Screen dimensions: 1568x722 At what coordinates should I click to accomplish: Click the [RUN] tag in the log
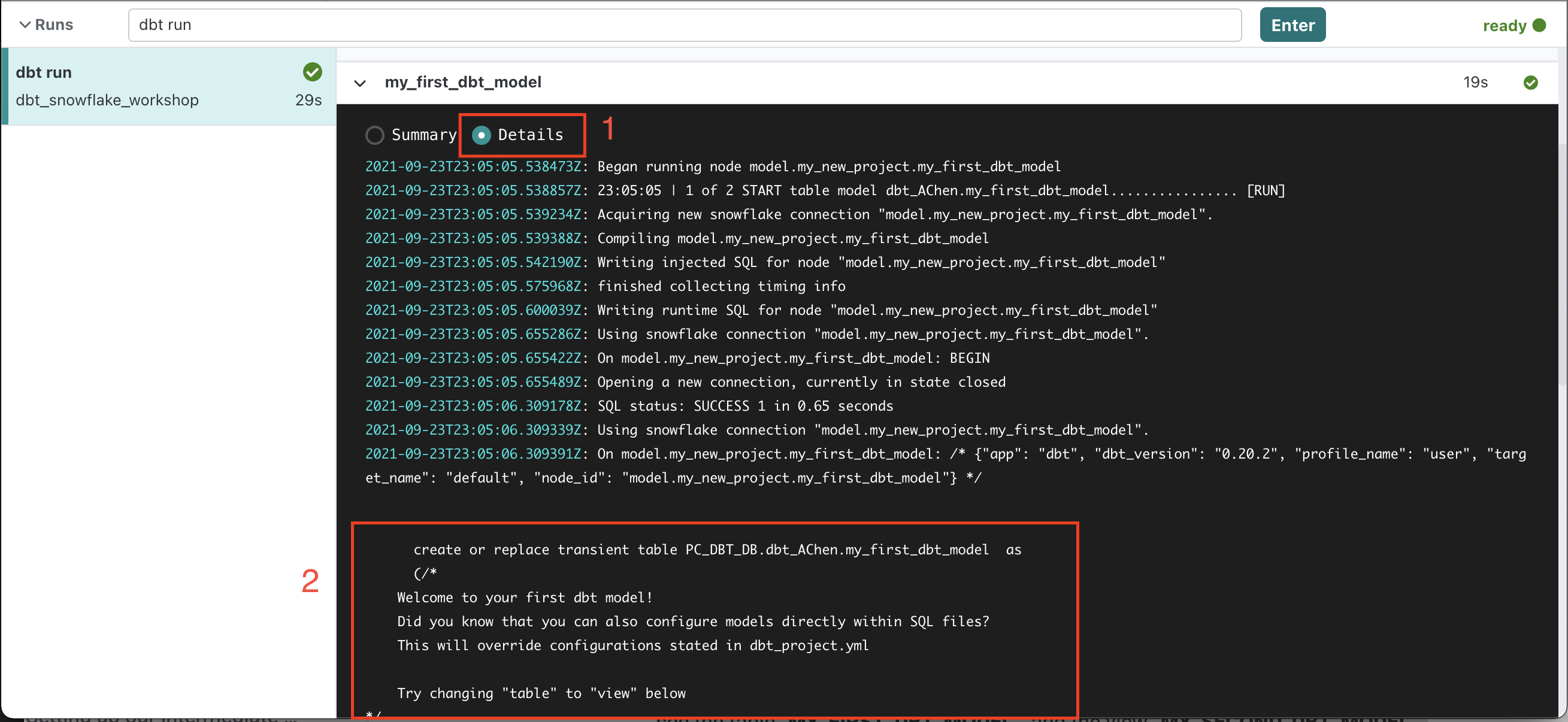pos(1266,190)
